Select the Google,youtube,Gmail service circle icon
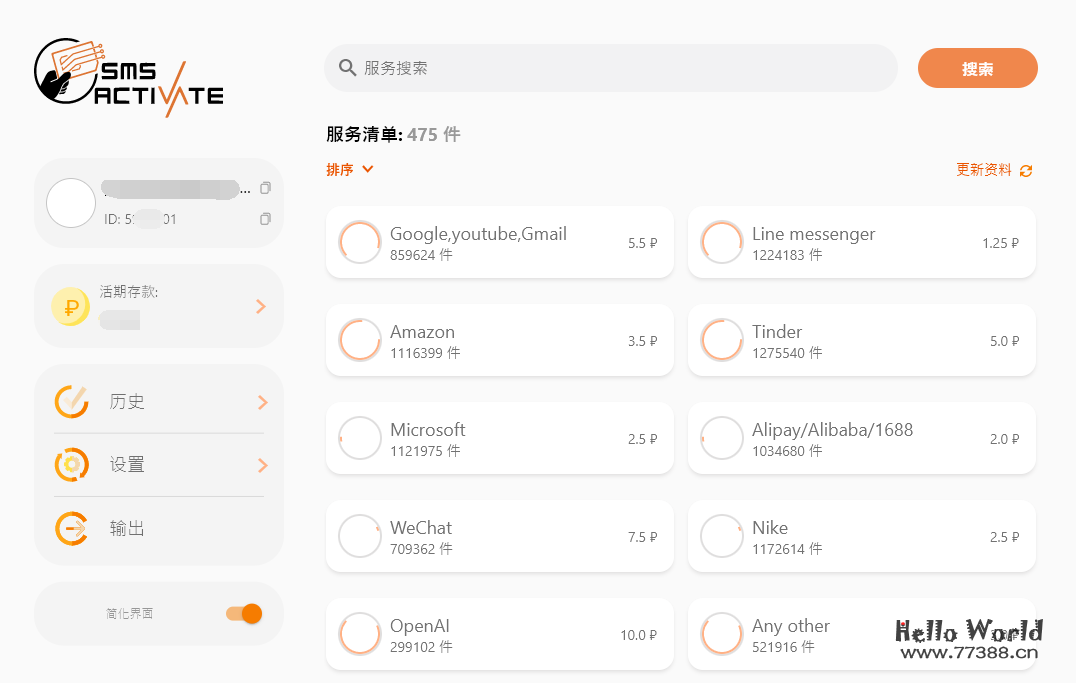This screenshot has width=1076, height=683. pos(360,241)
